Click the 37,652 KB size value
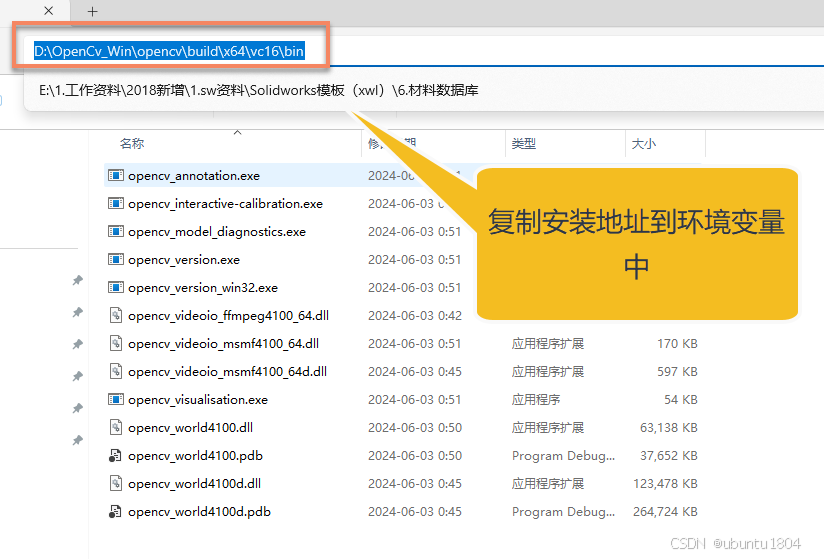 [x=668, y=456]
